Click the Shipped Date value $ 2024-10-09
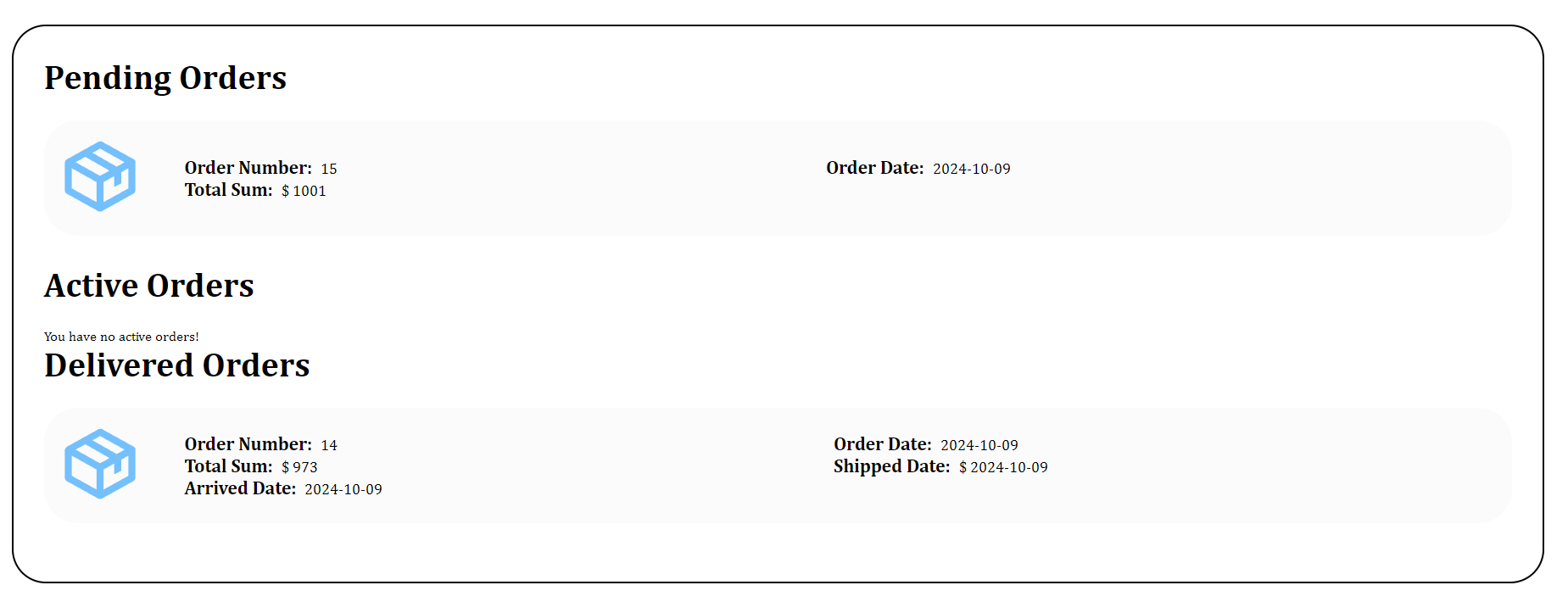The height and width of the screenshot is (613, 1568). 1003,467
